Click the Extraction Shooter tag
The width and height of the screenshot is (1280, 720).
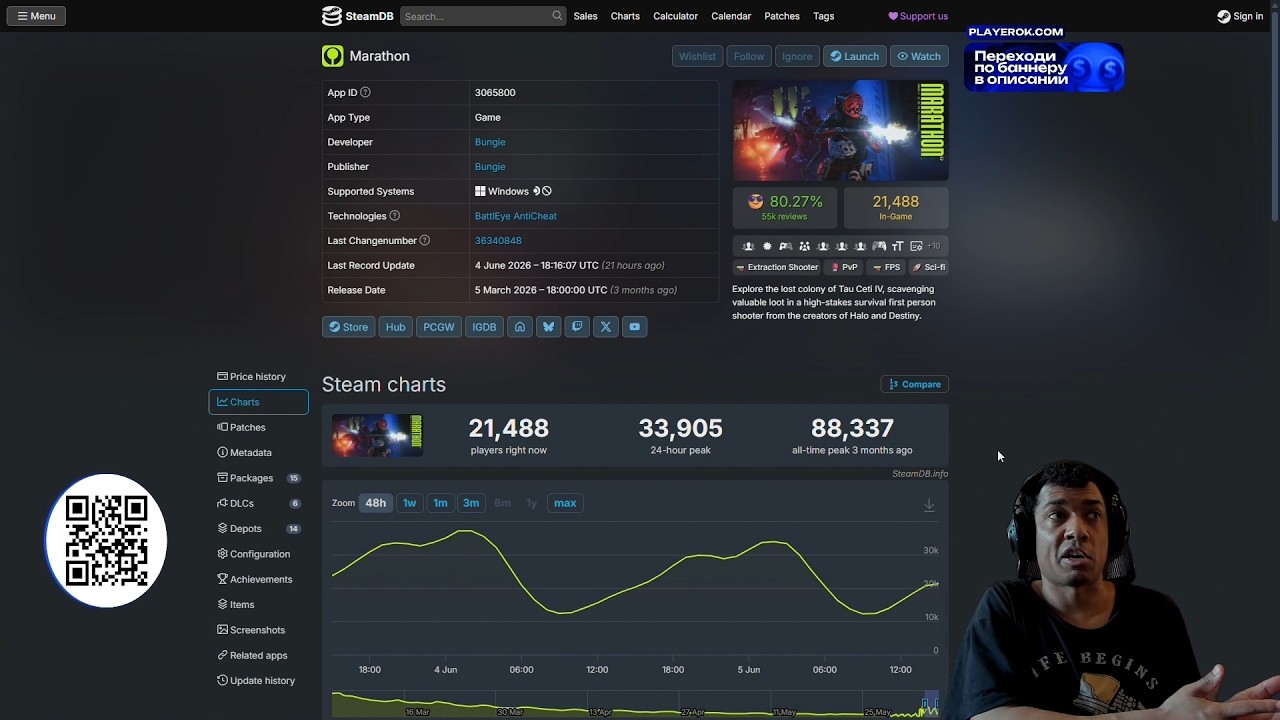tap(777, 267)
